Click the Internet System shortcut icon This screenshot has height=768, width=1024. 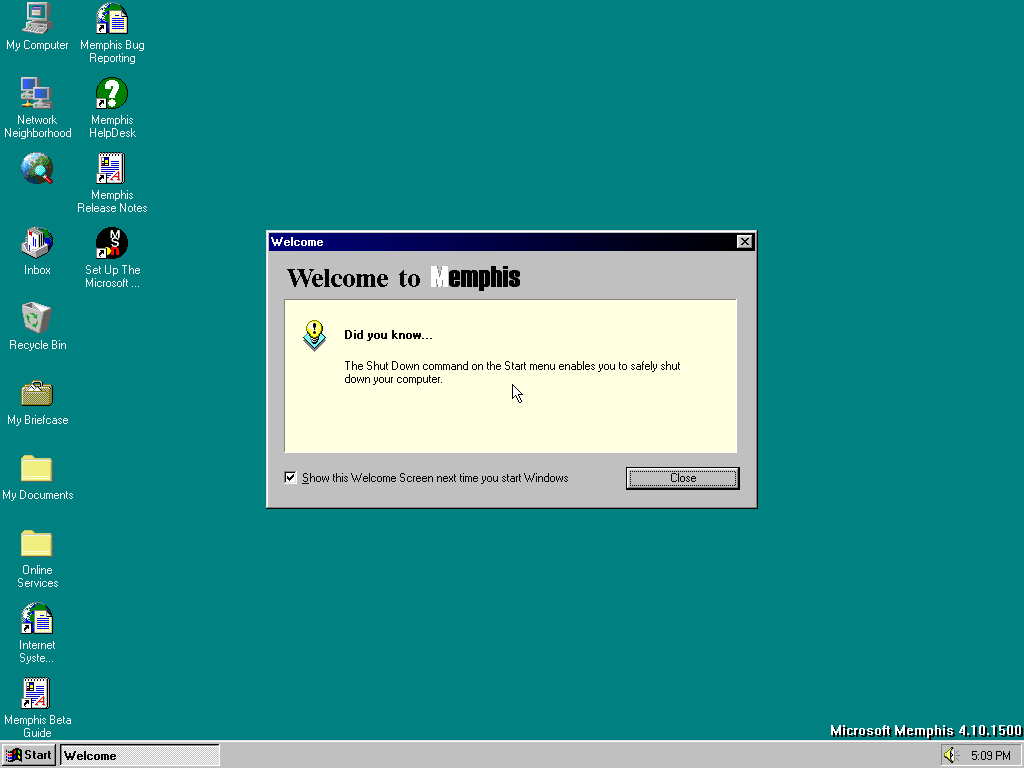click(37, 619)
